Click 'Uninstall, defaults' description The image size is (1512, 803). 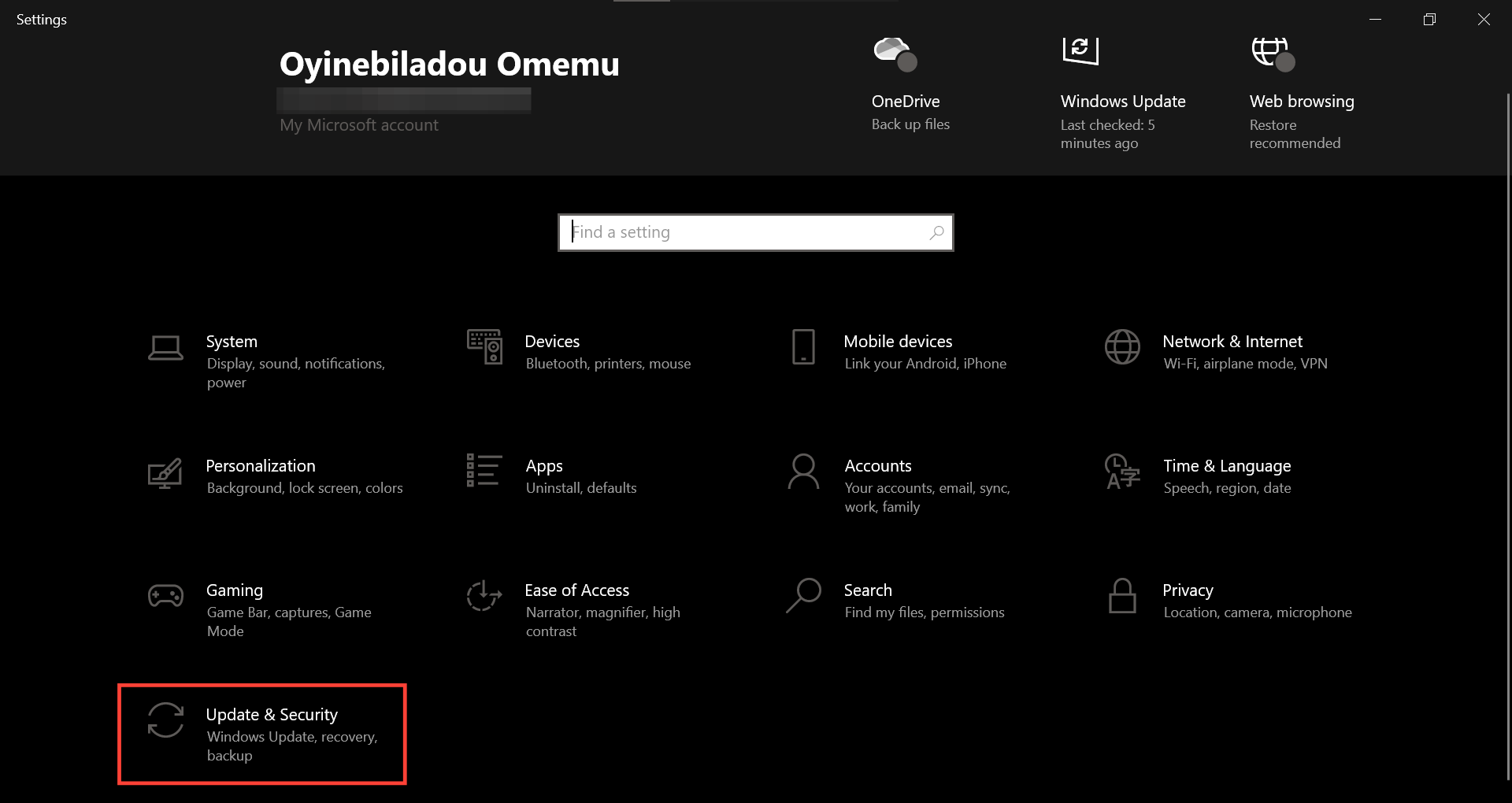pos(581,488)
